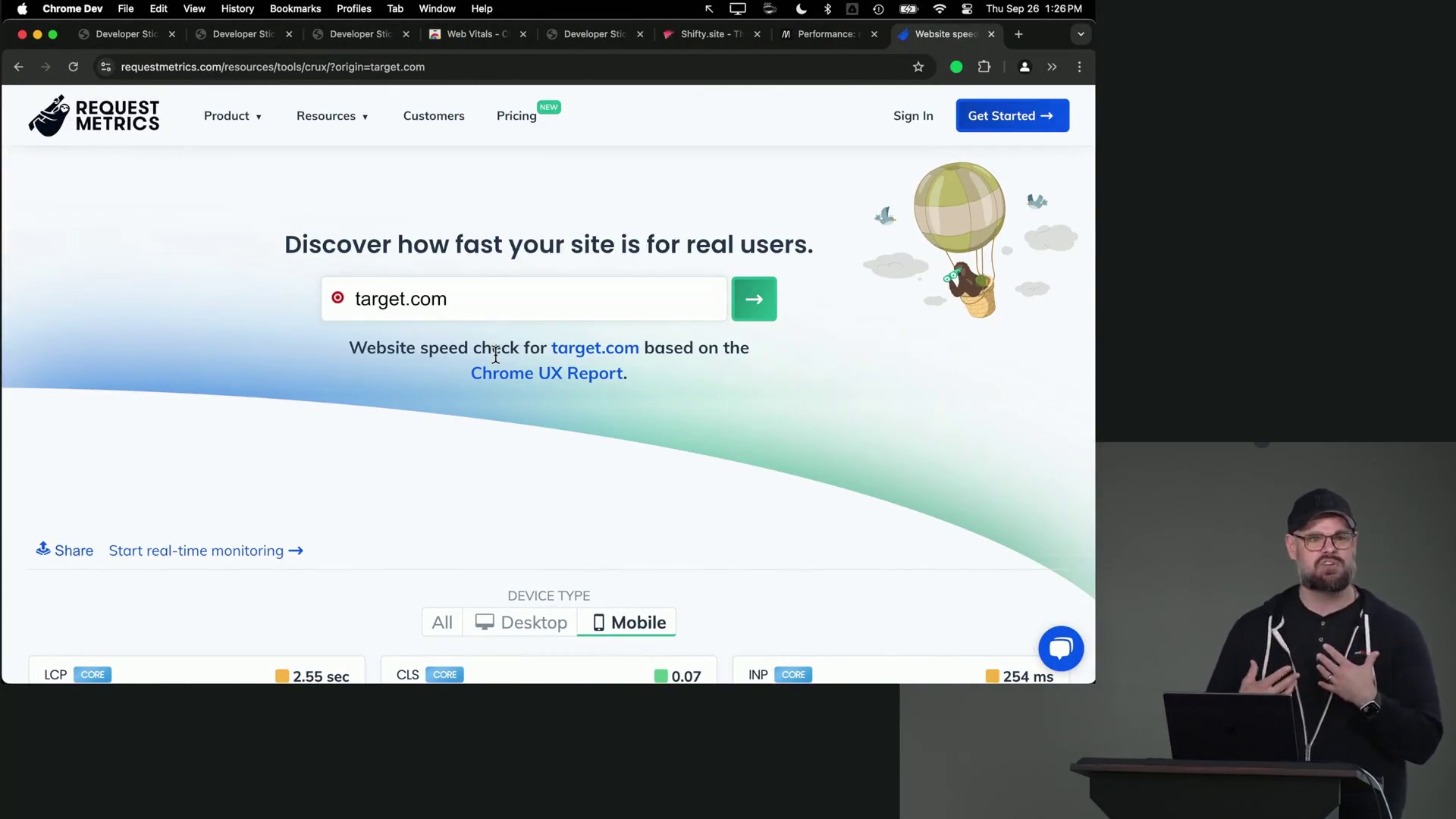Select the Mobile device type toggle
This screenshot has height=819, width=1456.
point(627,622)
